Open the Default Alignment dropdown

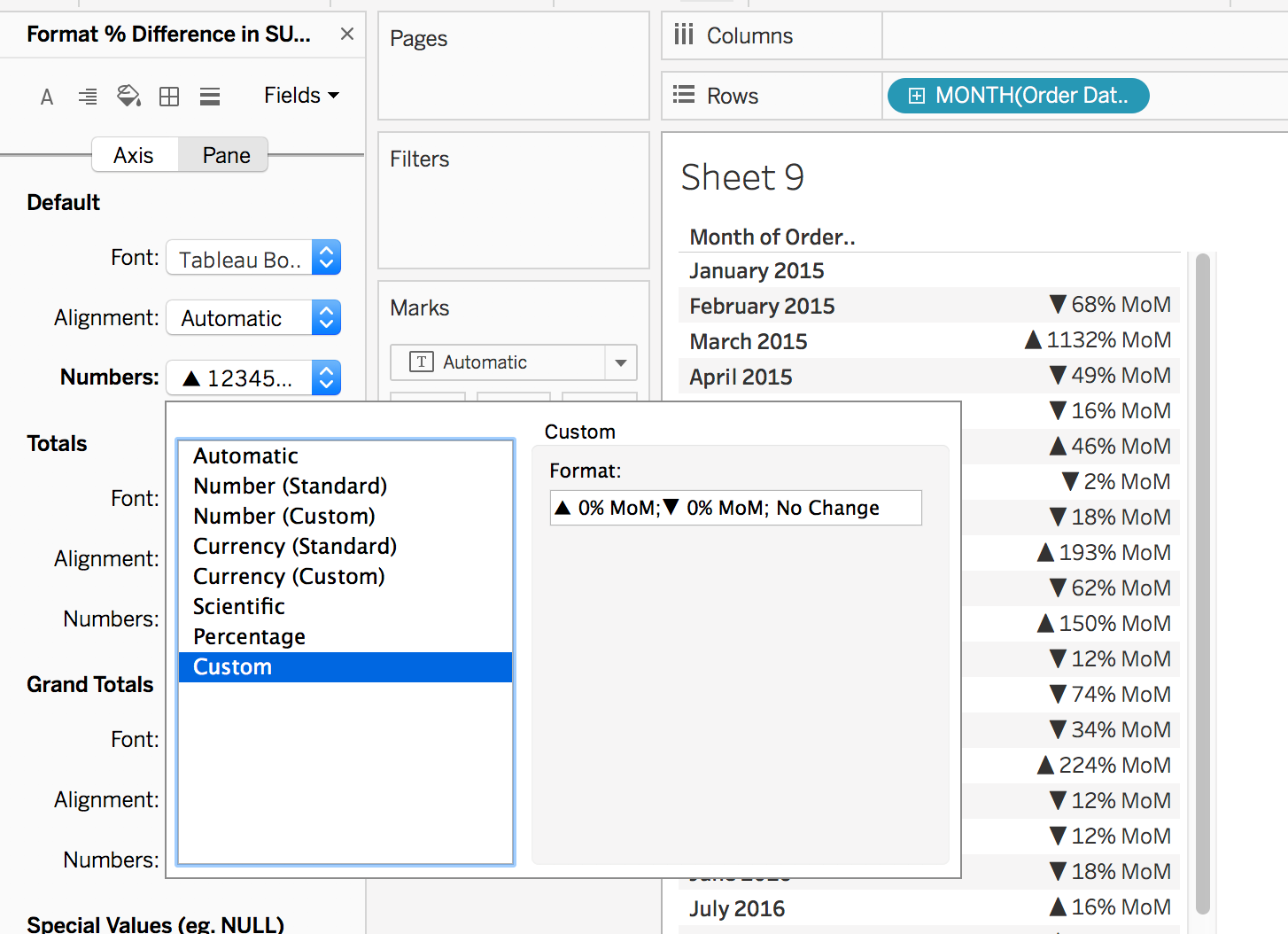click(x=326, y=318)
